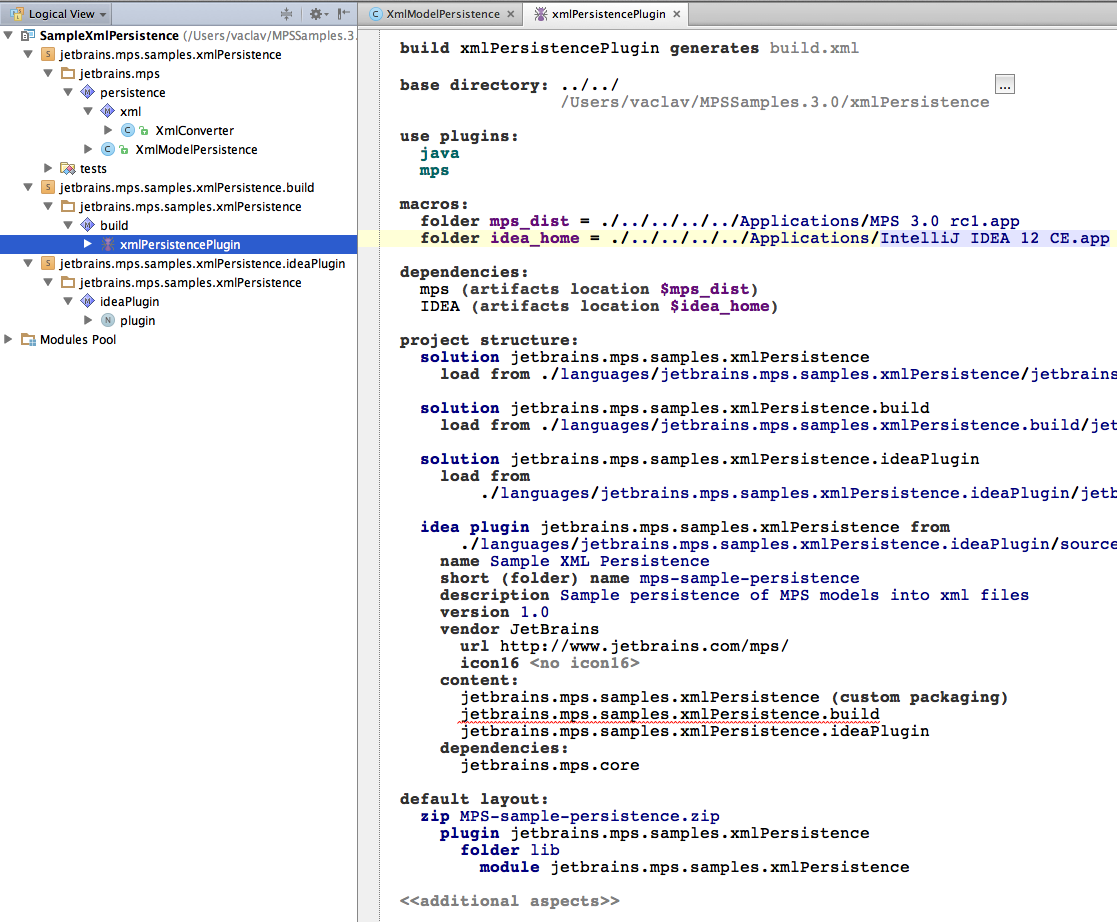Expand the XmlConverter class node
This screenshot has width=1117, height=922.
click(x=108, y=130)
